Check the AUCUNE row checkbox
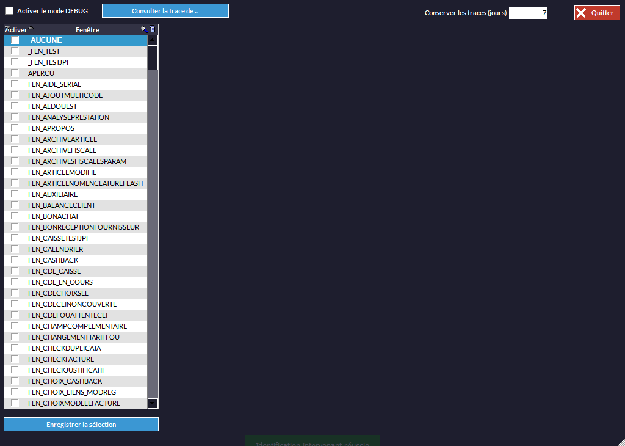 point(15,40)
